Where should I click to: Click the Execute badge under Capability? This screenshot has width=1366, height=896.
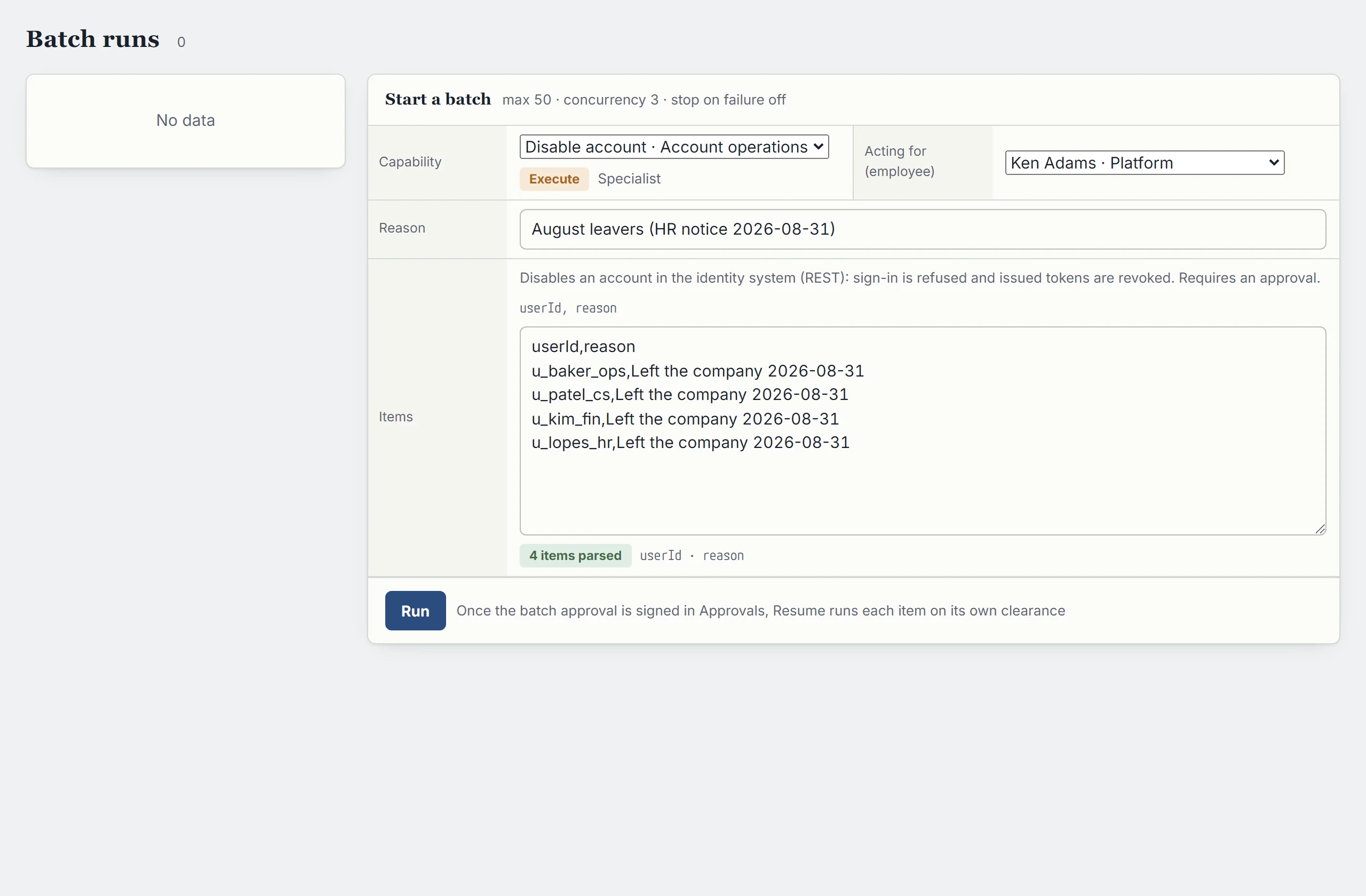[x=554, y=179]
